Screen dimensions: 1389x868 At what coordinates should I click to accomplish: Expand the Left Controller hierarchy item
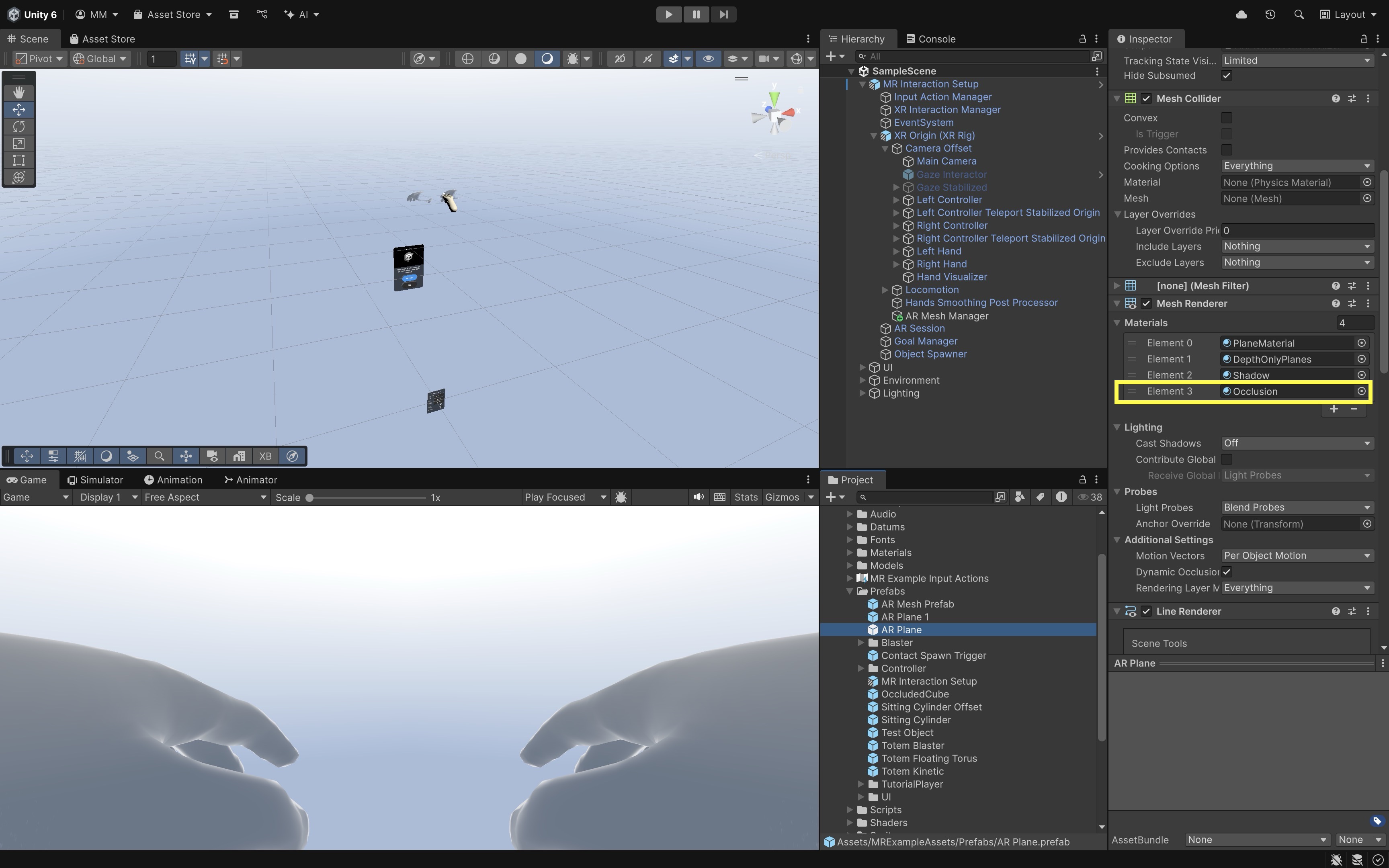click(896, 200)
